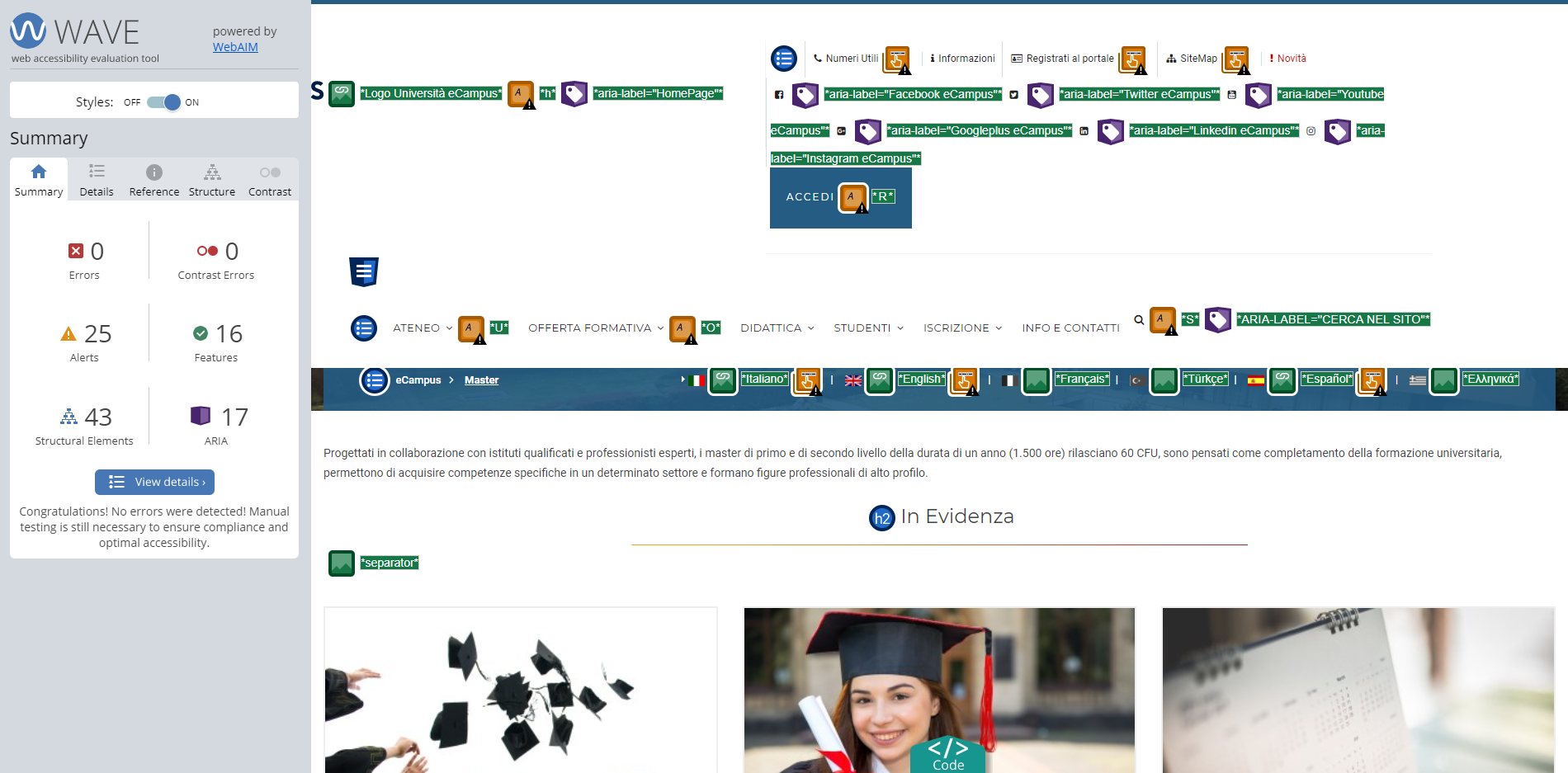Open the Summary tab
The image size is (1568, 773).
(x=39, y=180)
